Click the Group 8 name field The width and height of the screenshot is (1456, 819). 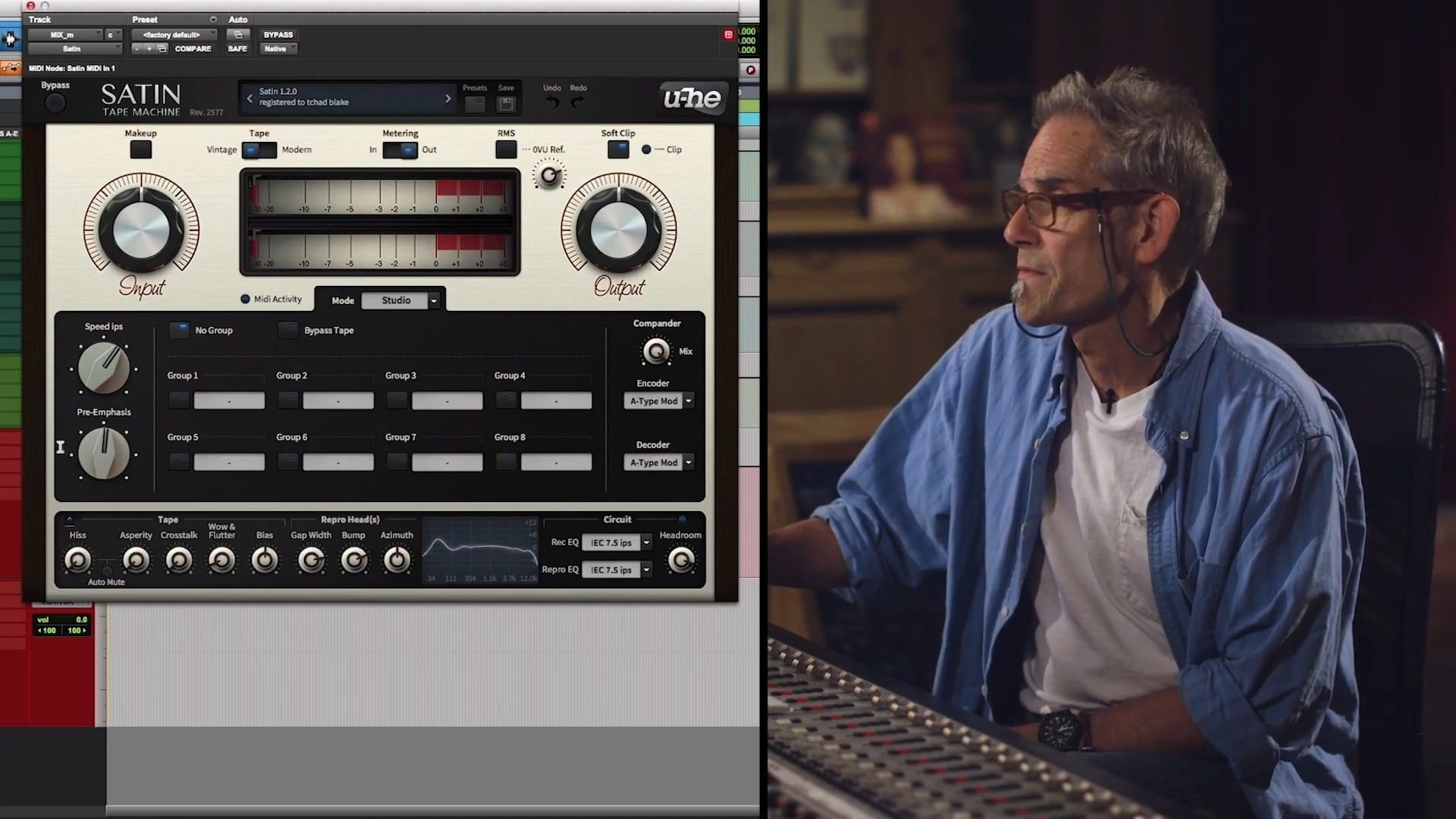pyautogui.click(x=557, y=462)
